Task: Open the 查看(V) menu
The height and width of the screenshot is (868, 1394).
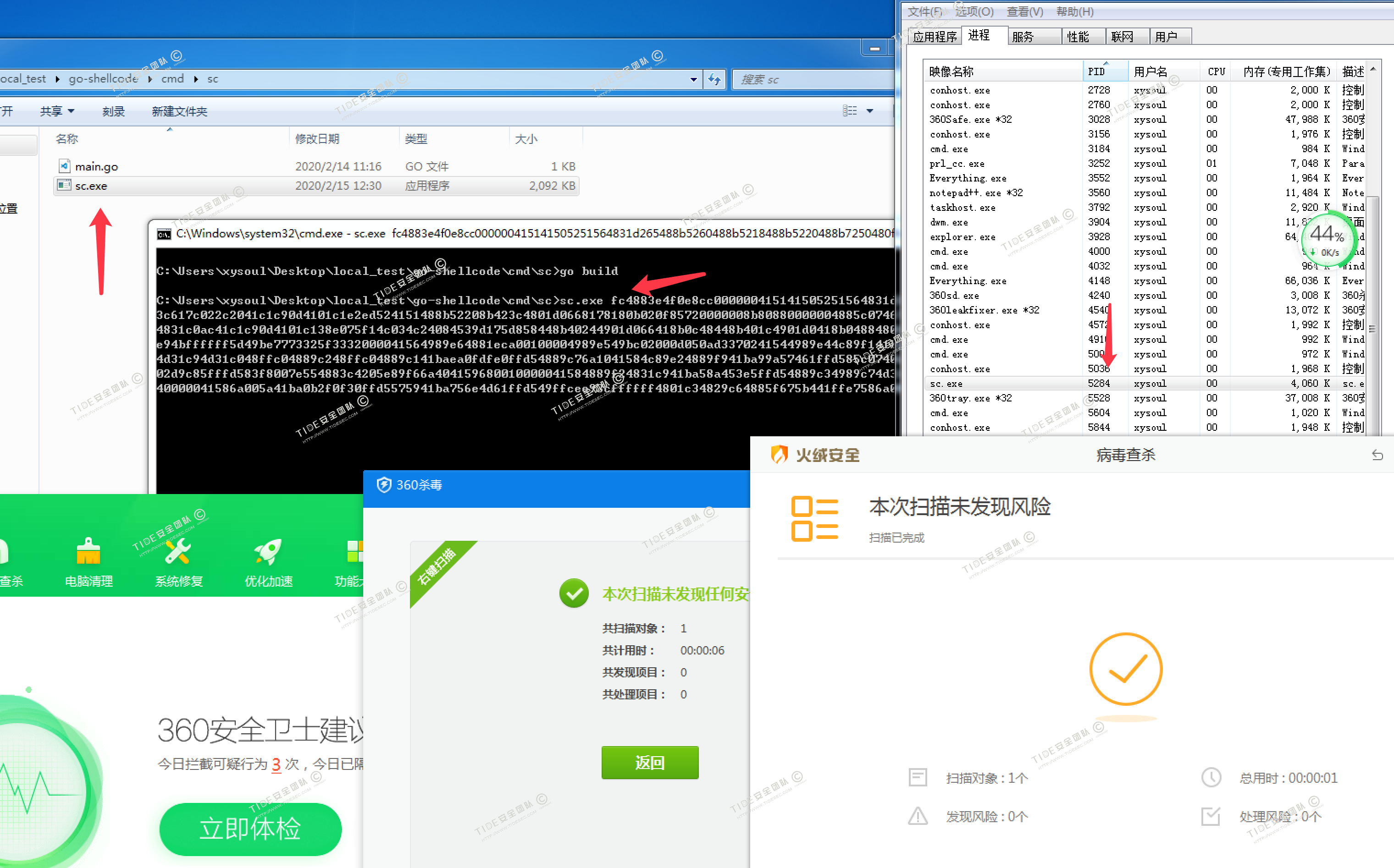Action: point(1024,11)
